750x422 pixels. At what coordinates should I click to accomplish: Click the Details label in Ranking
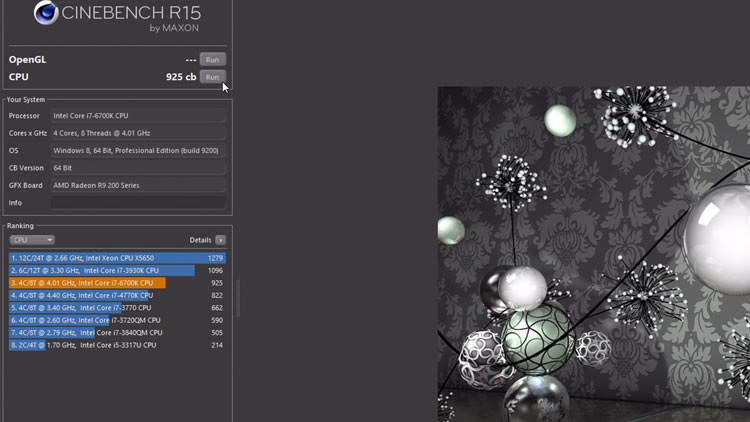[200, 240]
